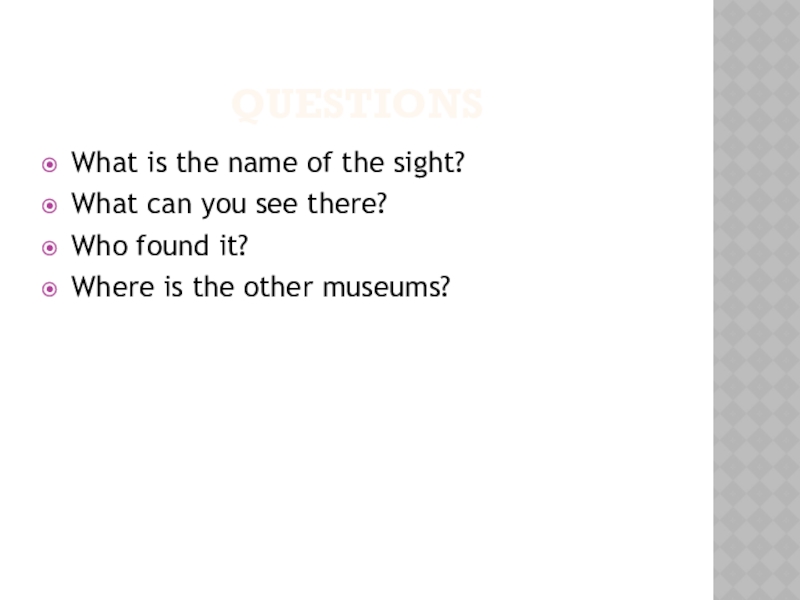
Task: Click the bullet before 'What is the name'
Action: click(49, 162)
